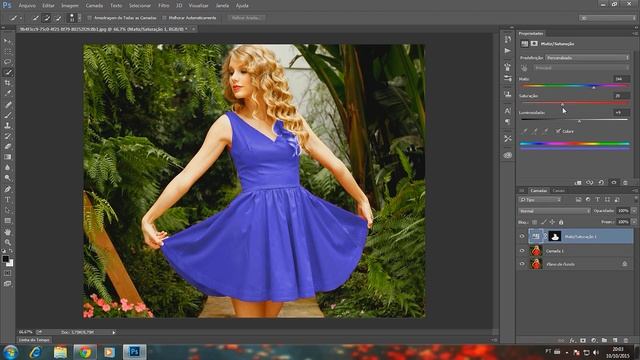The image size is (640, 360).
Task: Toggle the Colorir checkbox
Action: tap(558, 131)
